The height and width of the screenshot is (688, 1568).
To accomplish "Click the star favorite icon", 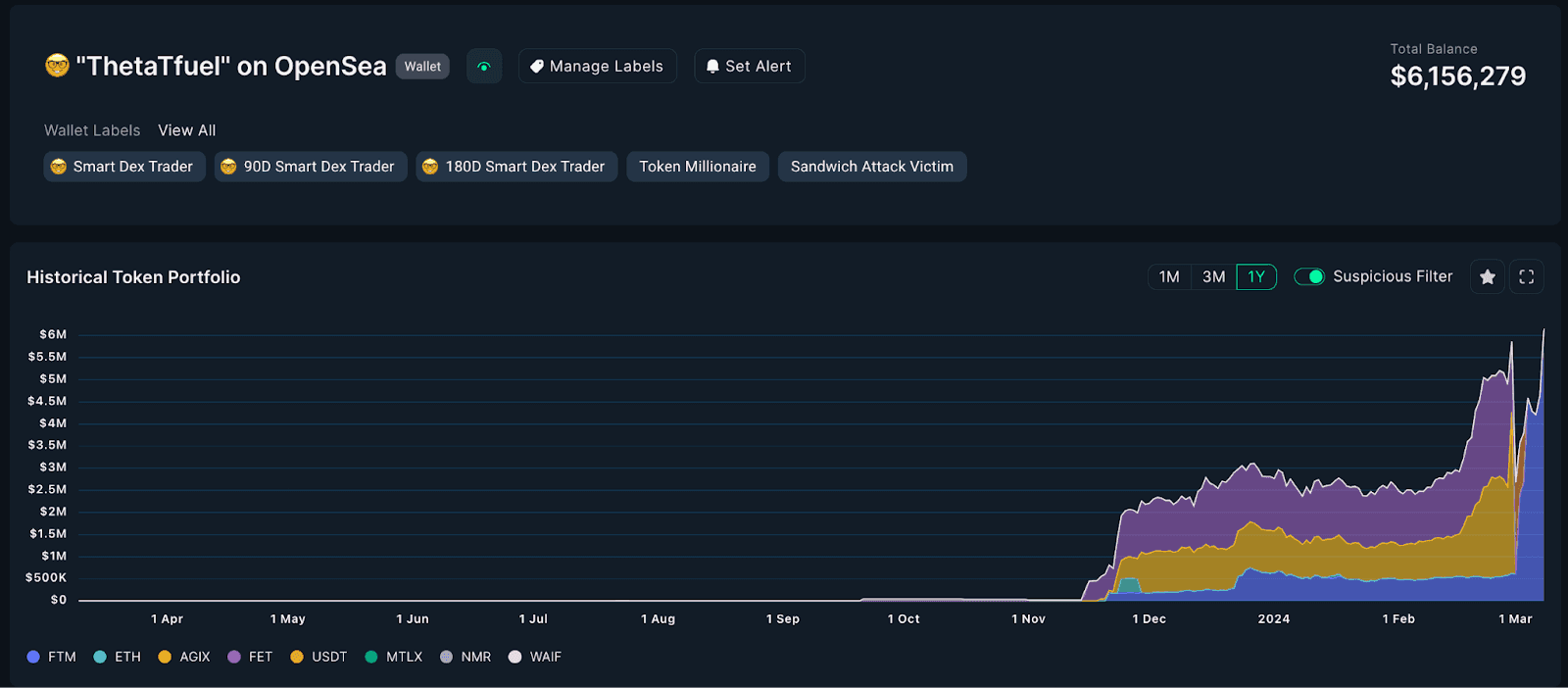I will [1488, 277].
